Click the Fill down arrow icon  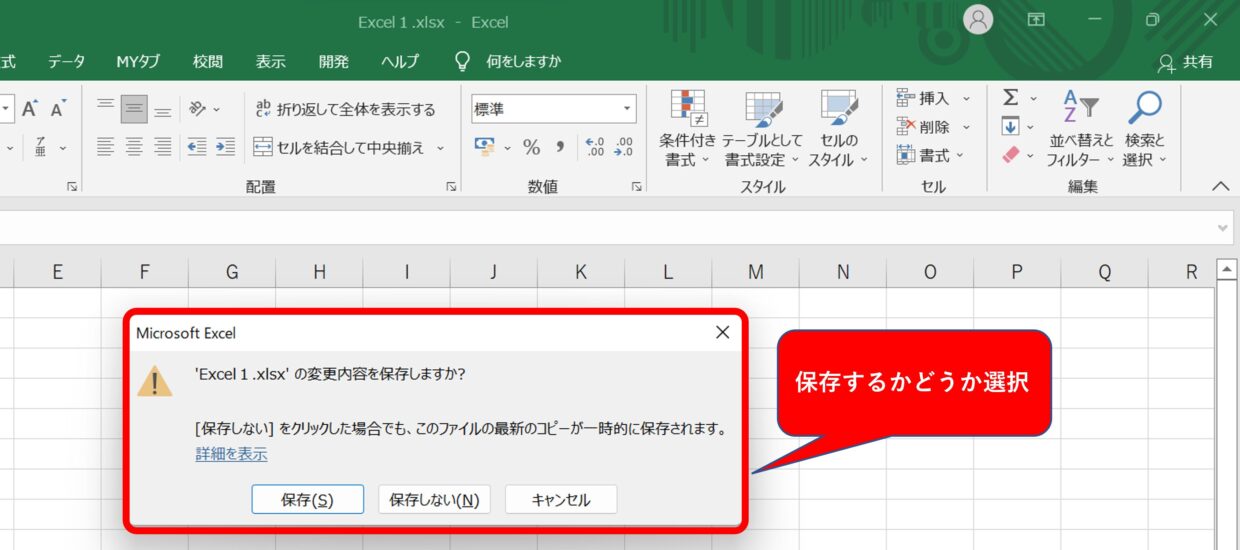(x=1010, y=126)
